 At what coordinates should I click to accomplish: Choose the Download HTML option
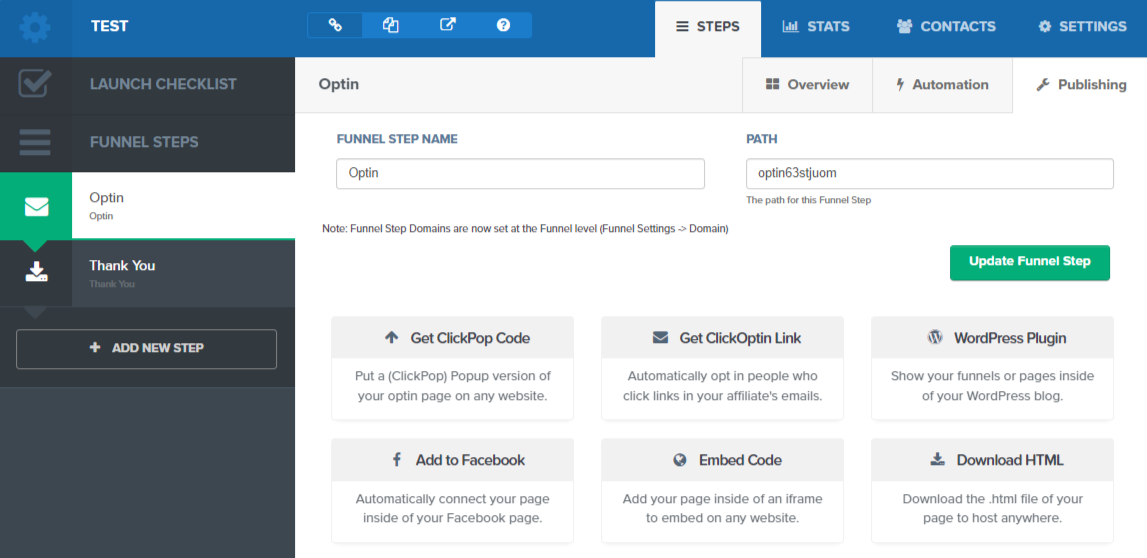[x=993, y=491]
